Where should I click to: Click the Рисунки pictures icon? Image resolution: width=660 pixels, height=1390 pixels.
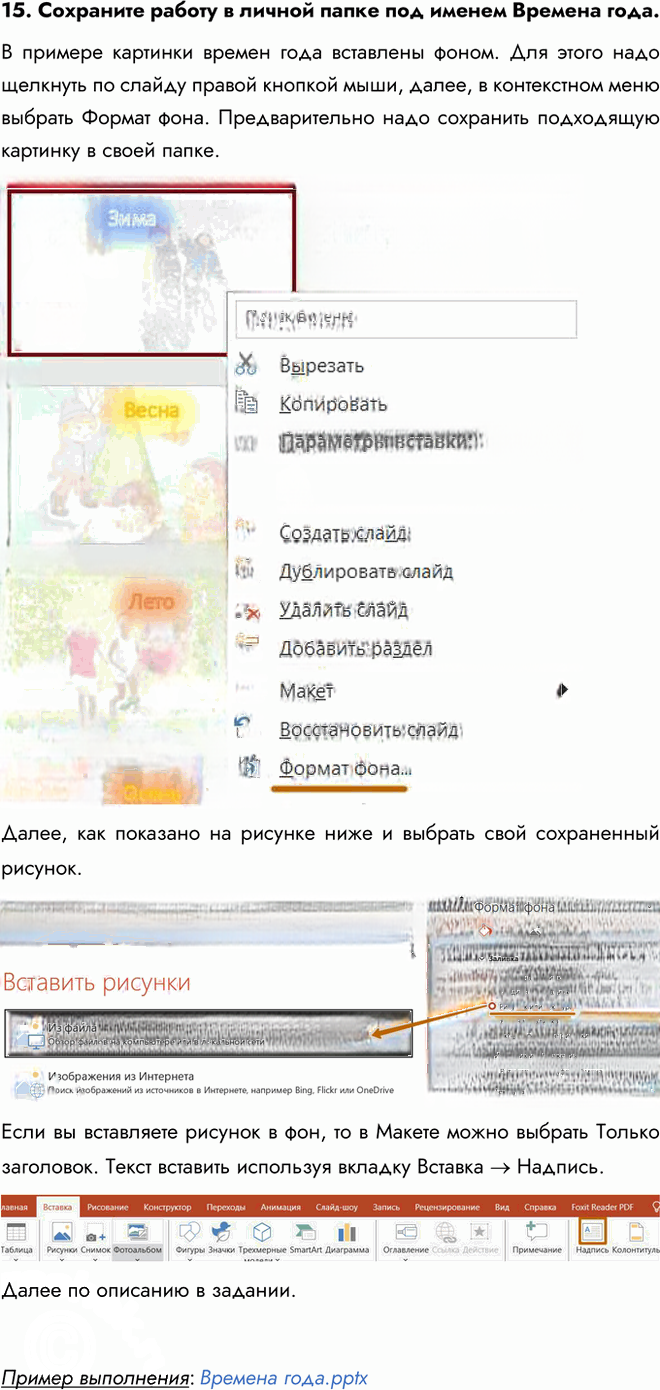pyautogui.click(x=62, y=1233)
